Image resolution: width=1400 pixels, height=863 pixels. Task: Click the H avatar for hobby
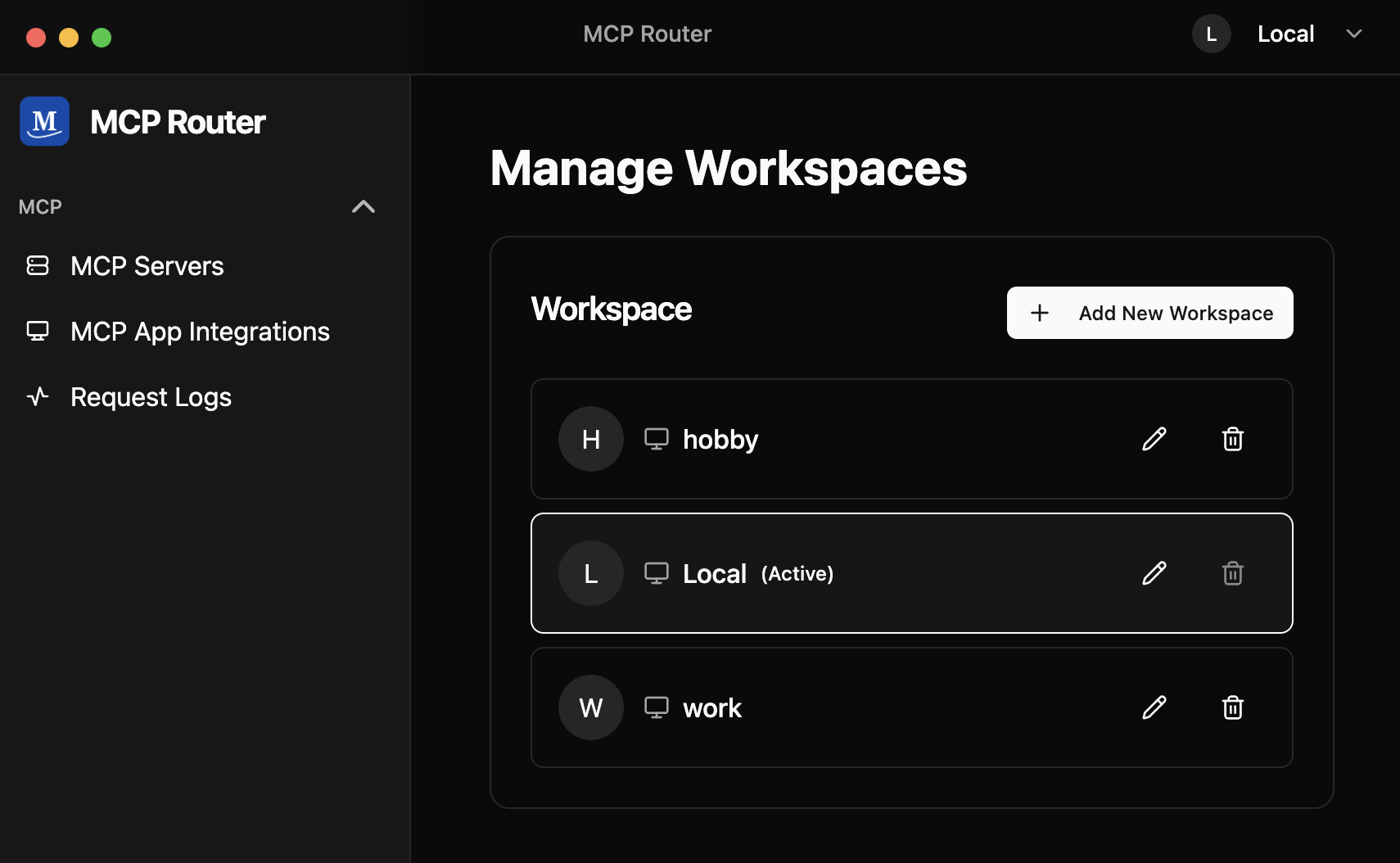coord(590,439)
